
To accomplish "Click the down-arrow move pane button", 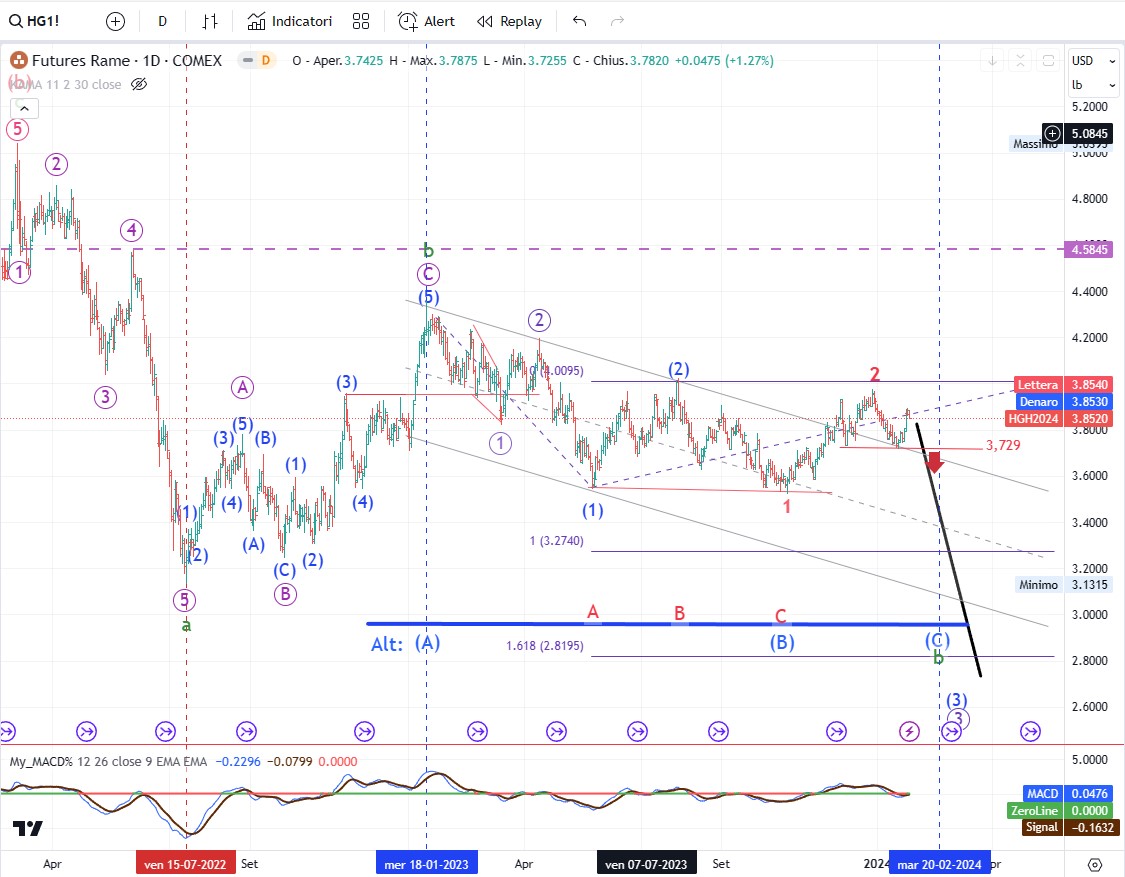I will 992,61.
